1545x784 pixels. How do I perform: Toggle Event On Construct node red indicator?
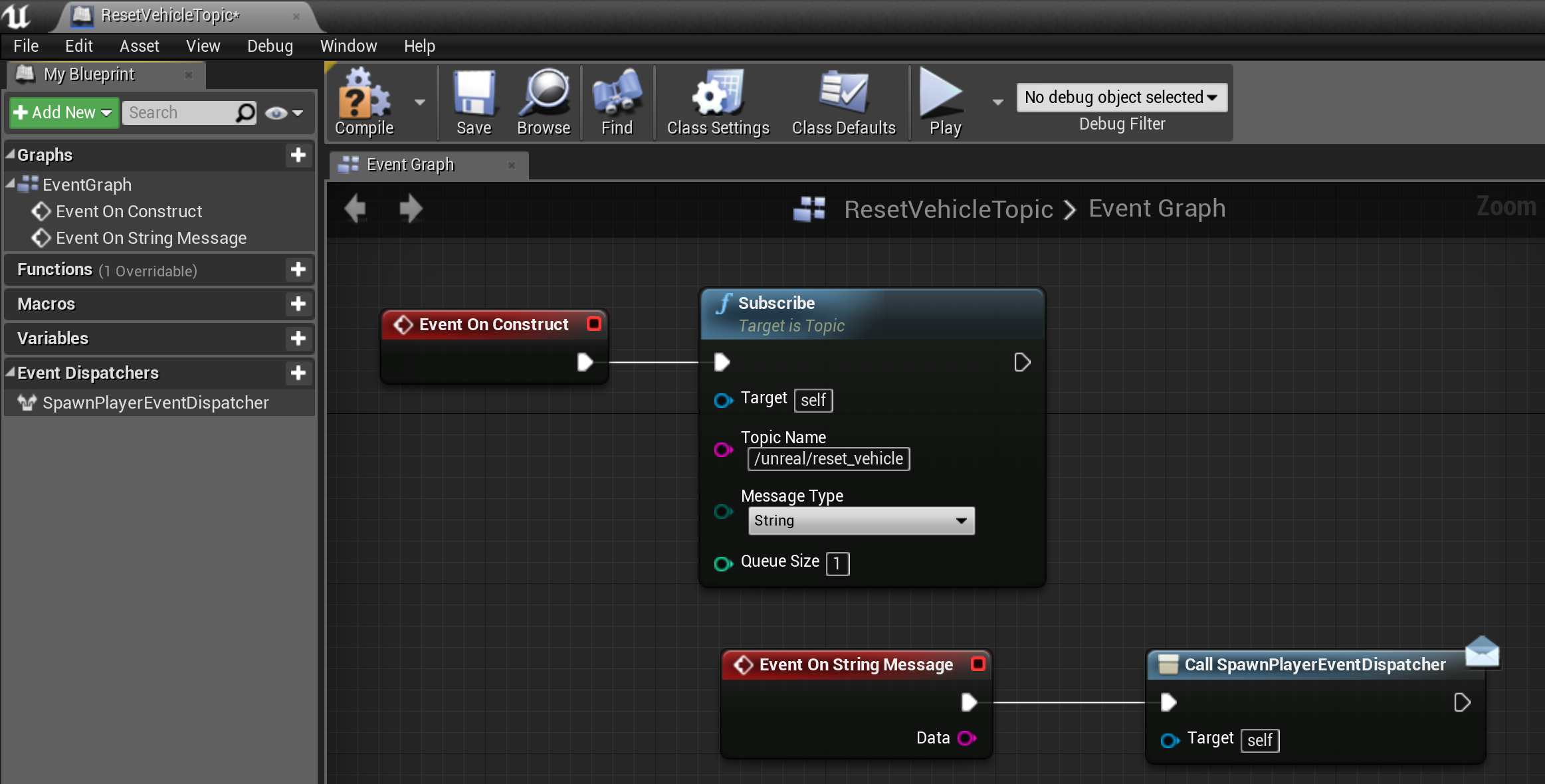(x=594, y=324)
